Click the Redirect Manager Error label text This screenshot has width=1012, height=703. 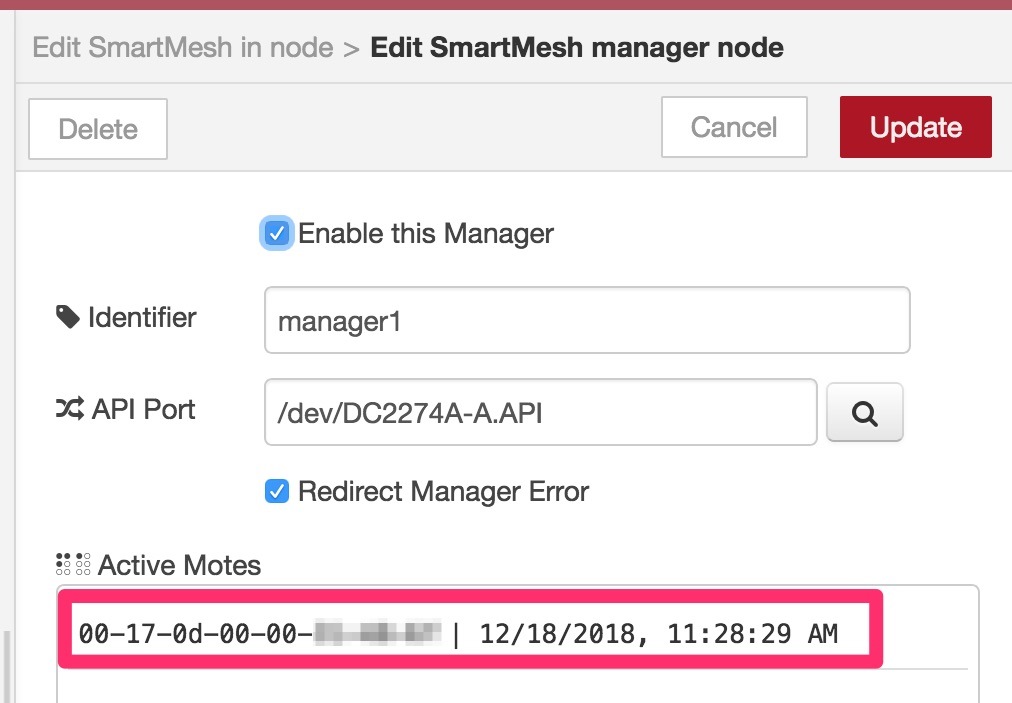click(443, 491)
